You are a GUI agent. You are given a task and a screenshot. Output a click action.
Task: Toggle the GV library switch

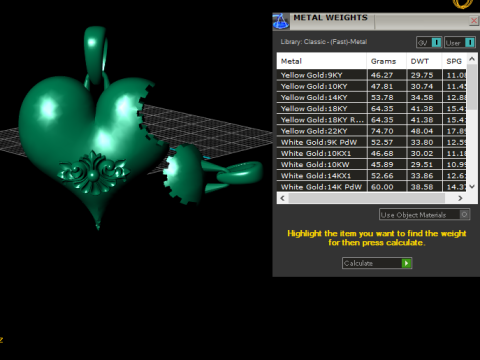pos(429,43)
